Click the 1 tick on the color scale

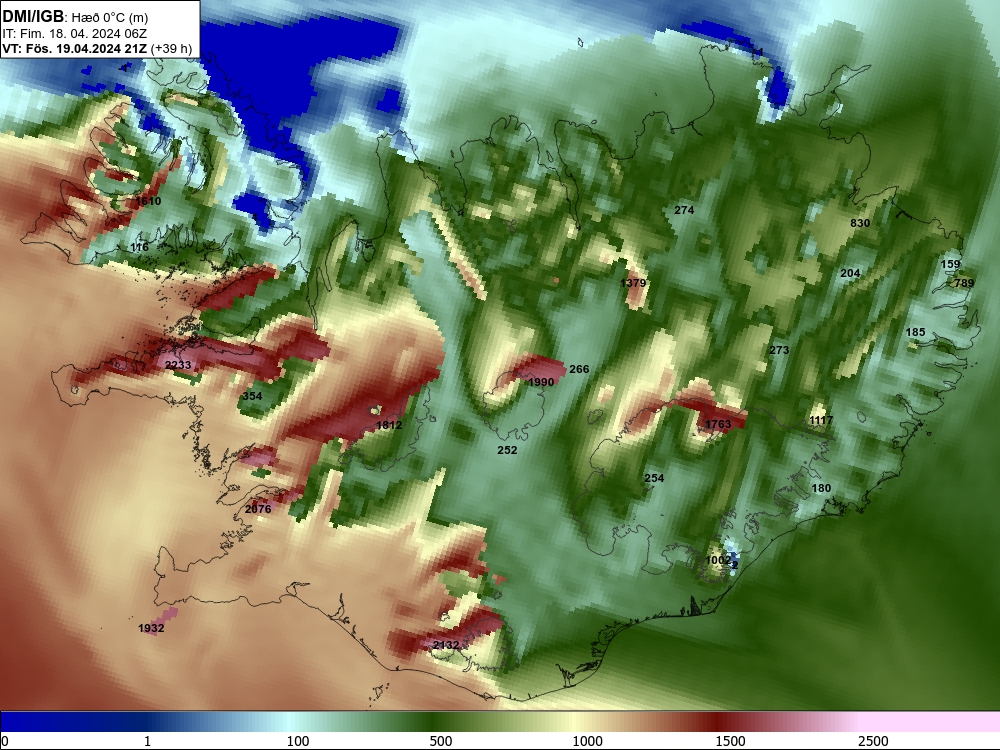147,741
